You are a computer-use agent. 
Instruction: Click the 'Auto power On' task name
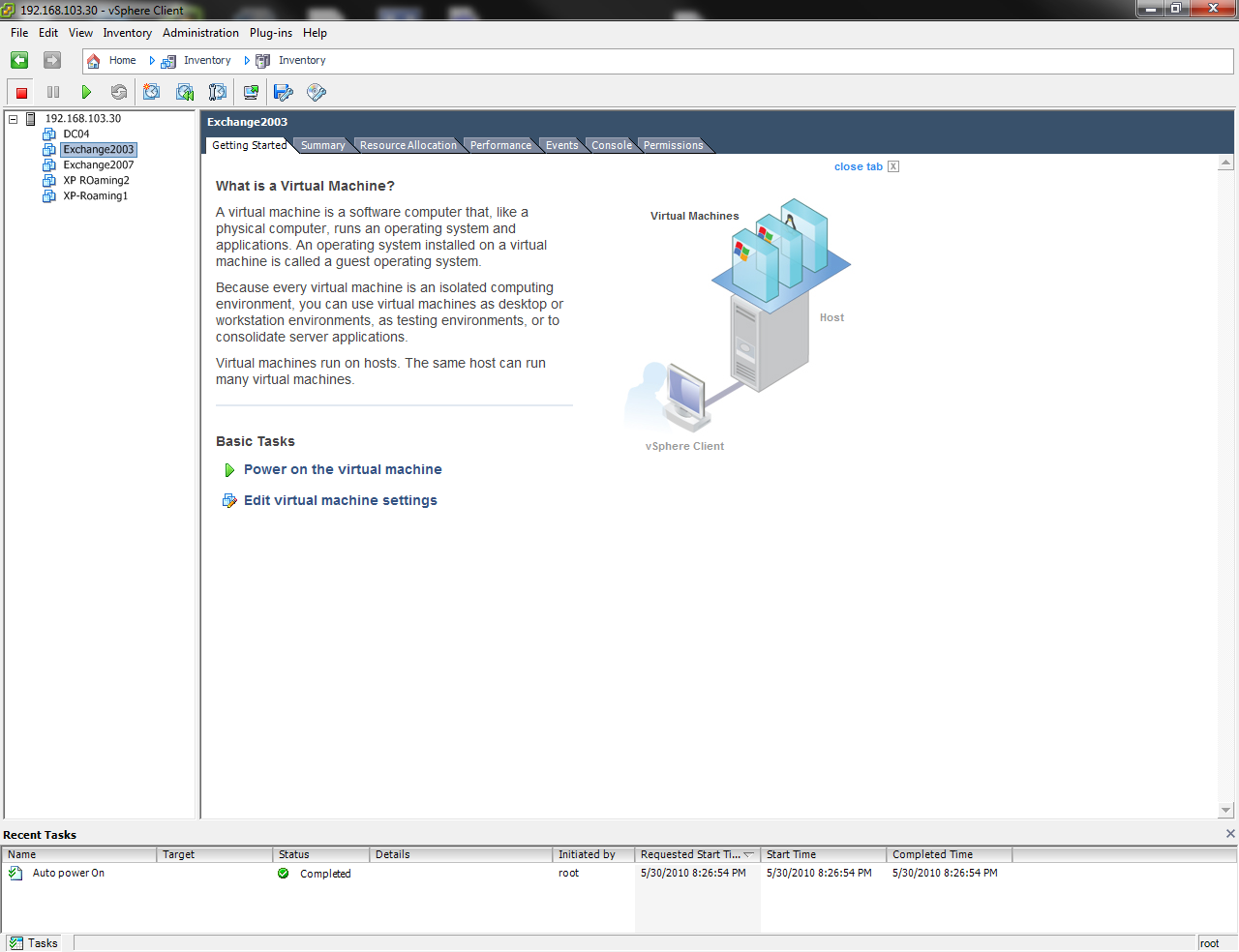click(69, 873)
